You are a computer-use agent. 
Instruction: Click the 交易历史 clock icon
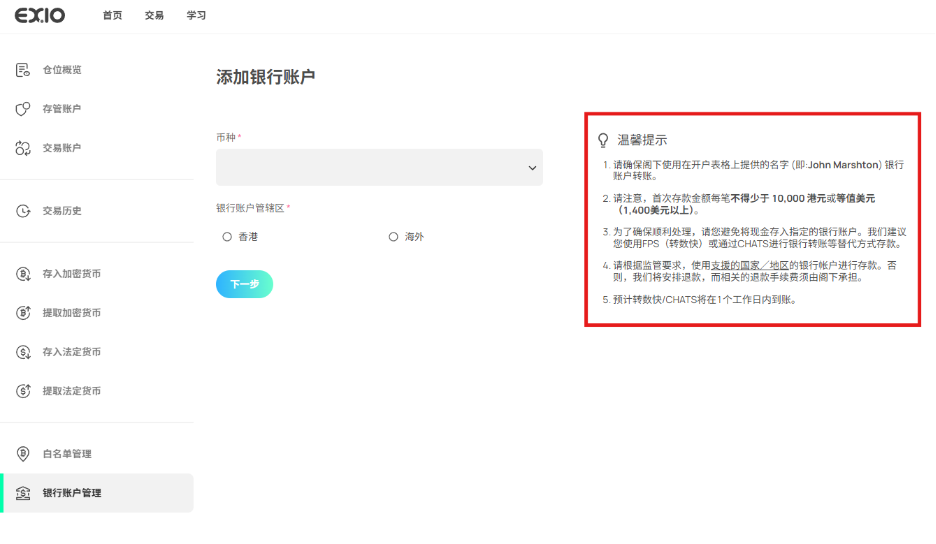(23, 211)
